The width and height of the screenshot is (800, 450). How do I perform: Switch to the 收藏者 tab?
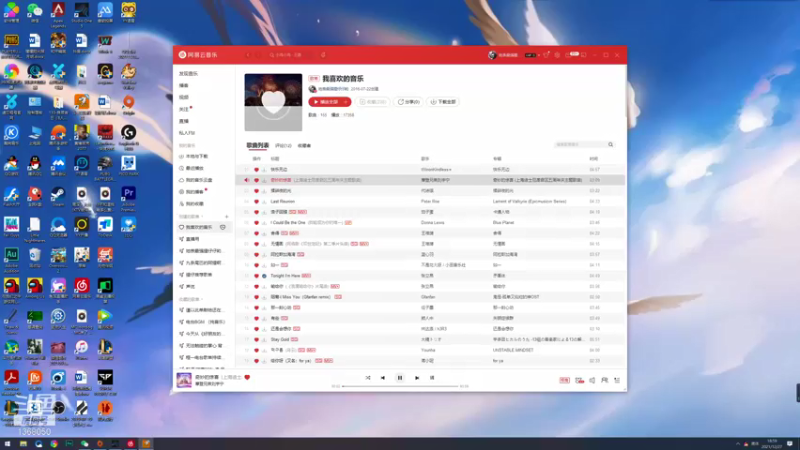pyautogui.click(x=304, y=146)
